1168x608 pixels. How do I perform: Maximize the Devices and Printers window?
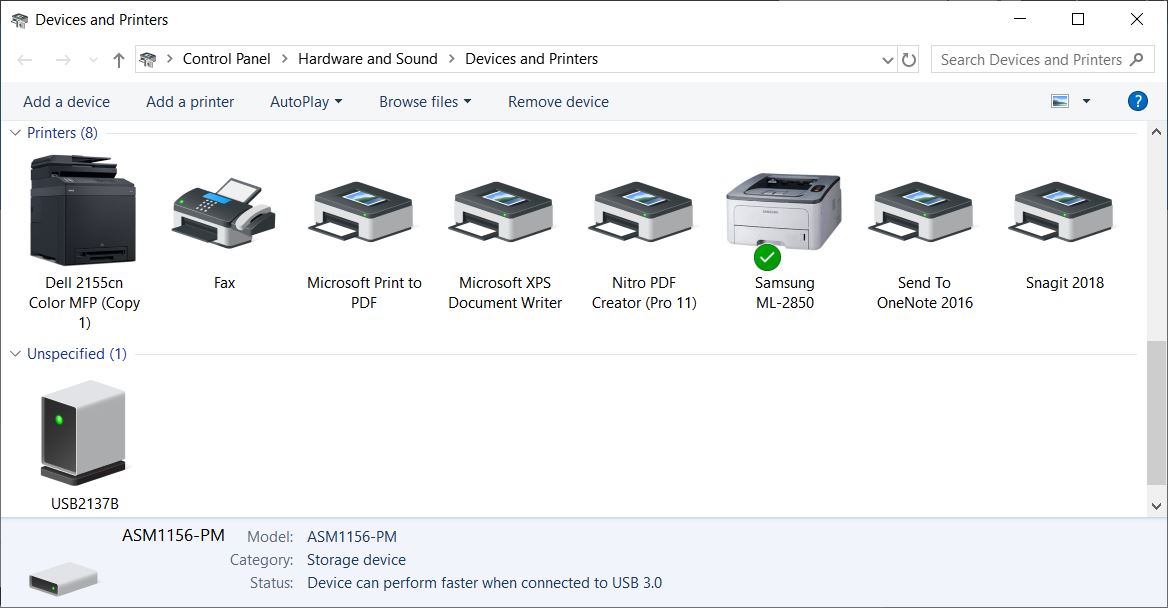[1078, 19]
